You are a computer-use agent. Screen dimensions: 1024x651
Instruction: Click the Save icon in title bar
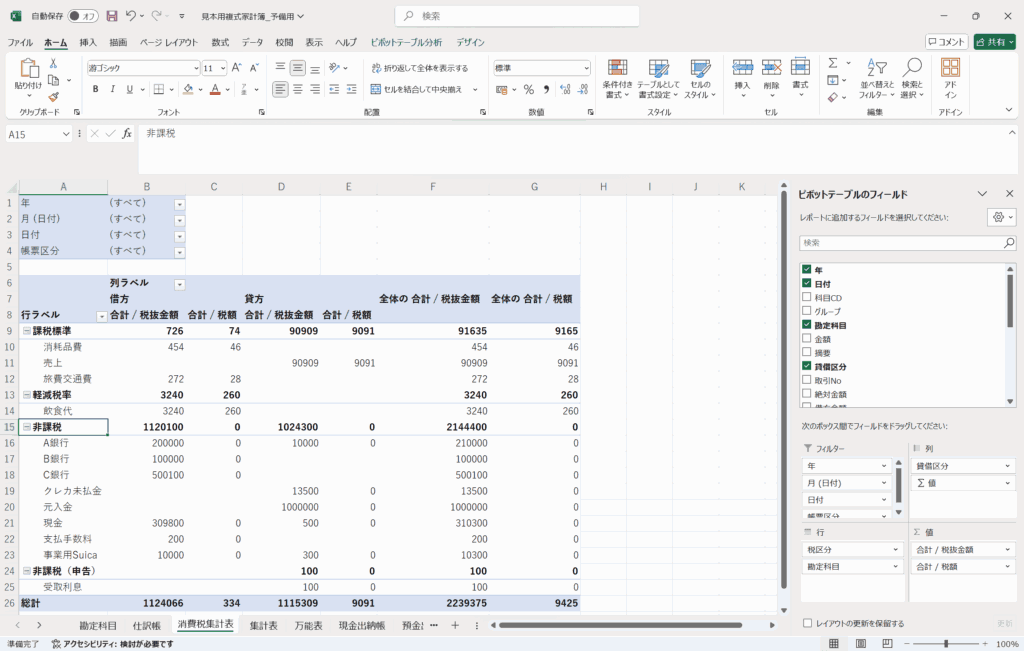point(112,16)
